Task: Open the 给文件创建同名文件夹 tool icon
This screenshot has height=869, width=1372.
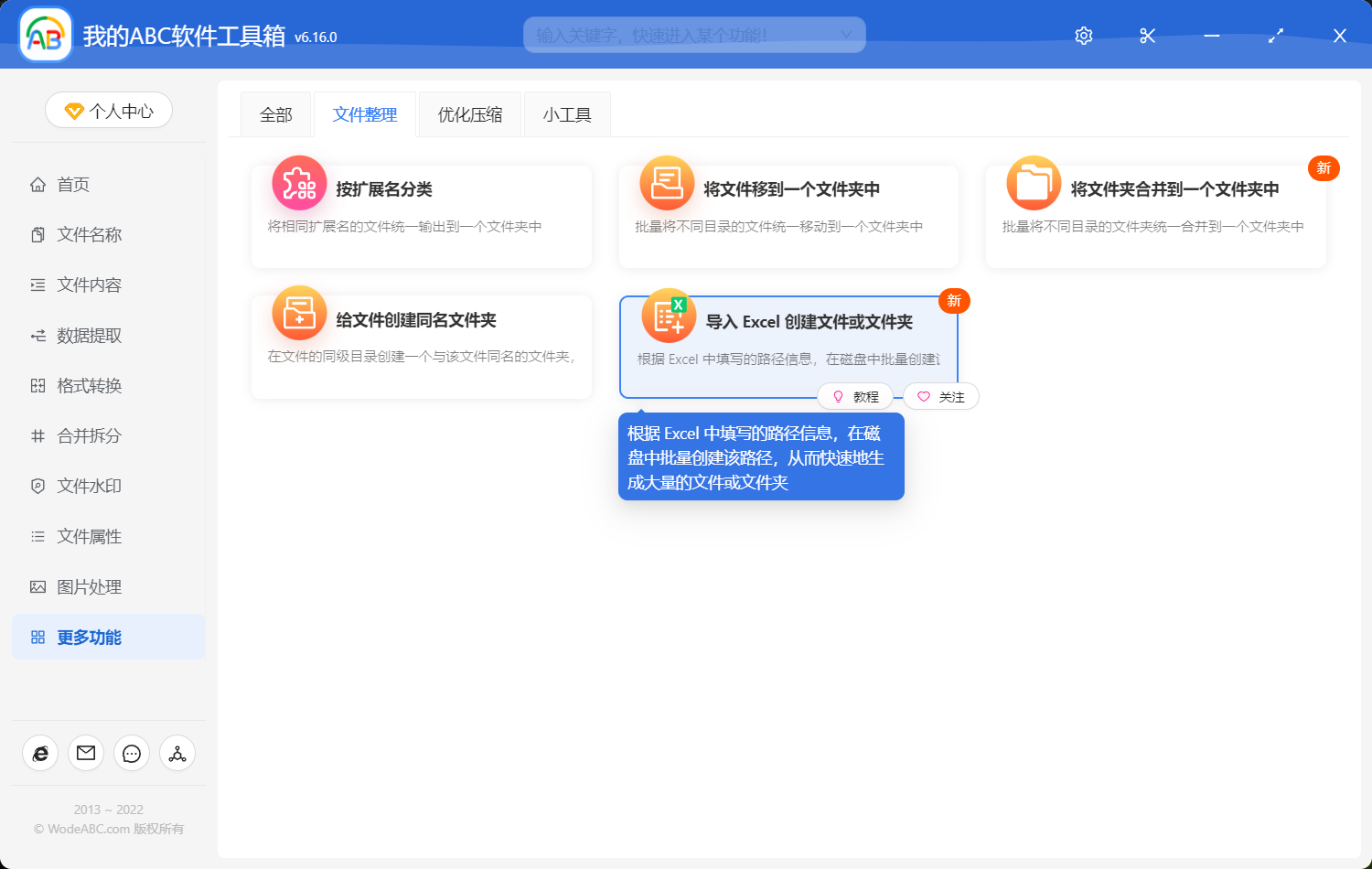Action: (x=299, y=313)
